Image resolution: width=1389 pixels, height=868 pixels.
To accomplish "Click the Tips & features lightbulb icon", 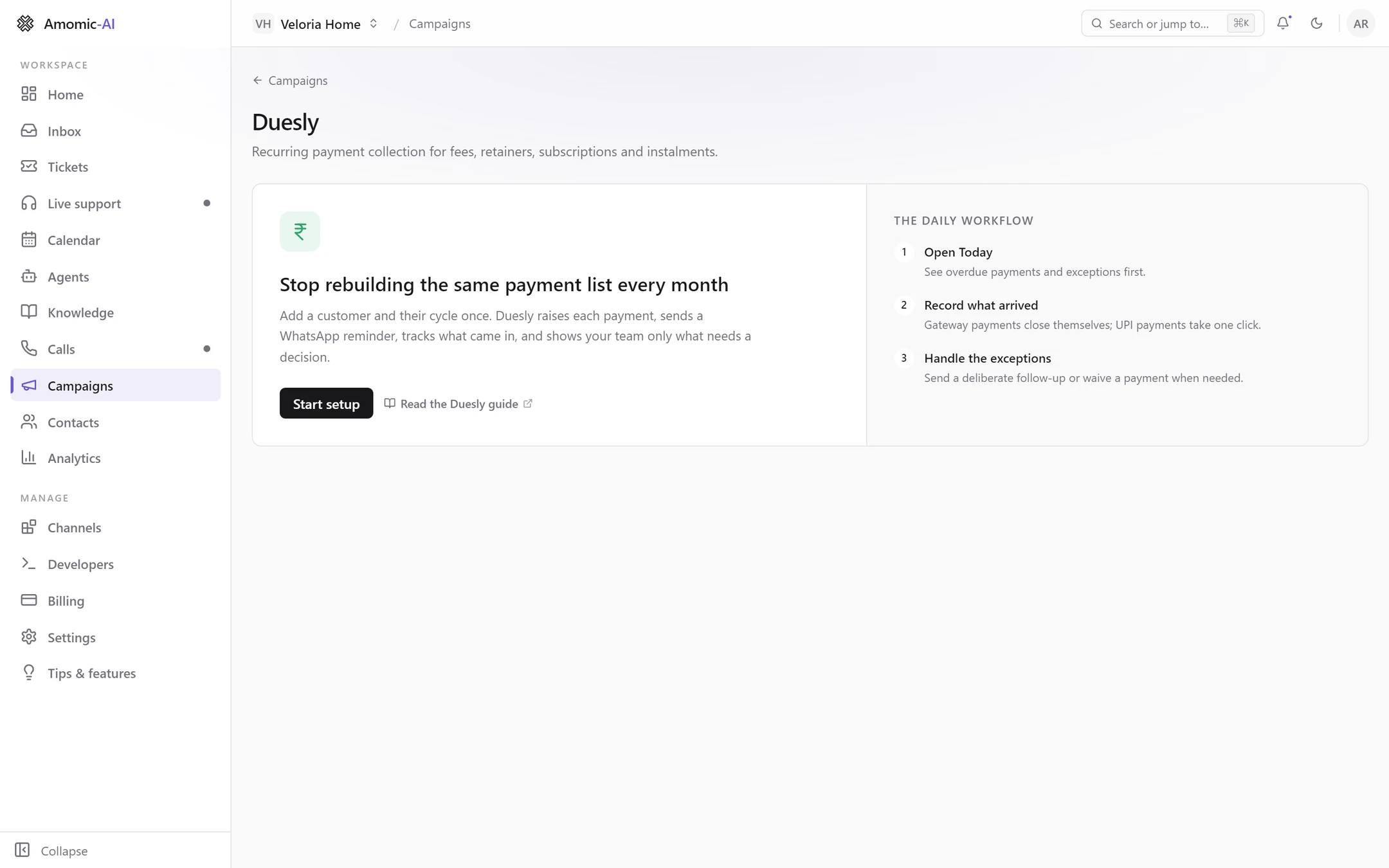I will (29, 673).
